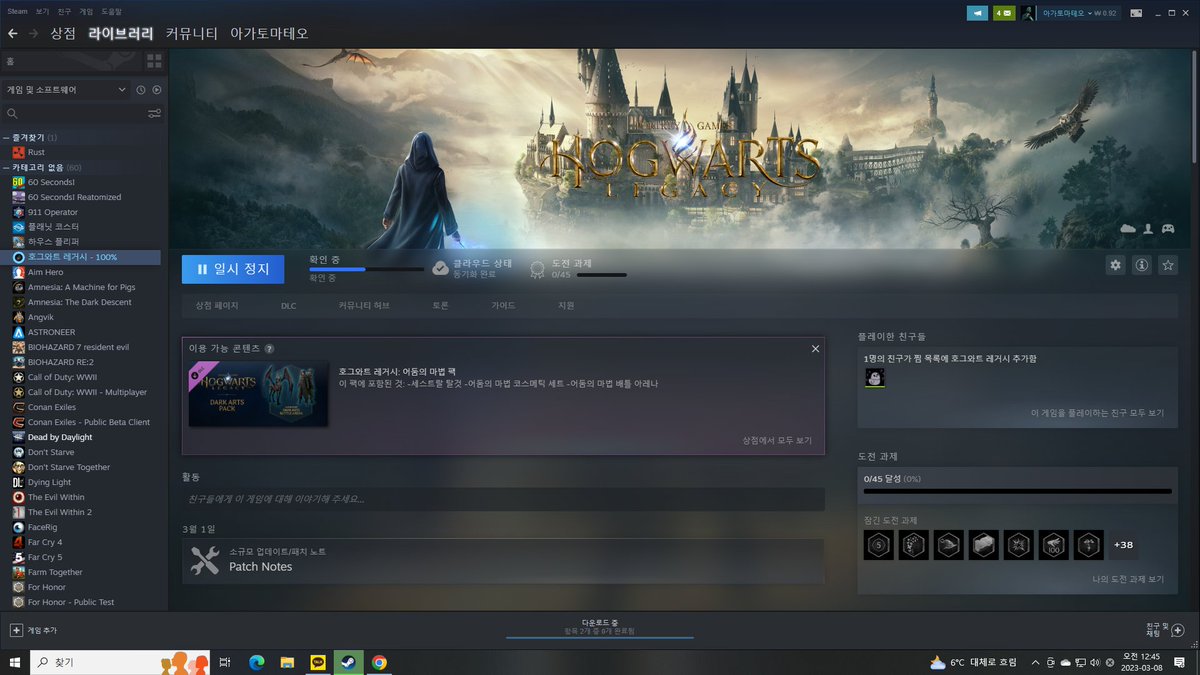Show hidden system tray icons
This screenshot has width=1200, height=675.
(1036, 662)
